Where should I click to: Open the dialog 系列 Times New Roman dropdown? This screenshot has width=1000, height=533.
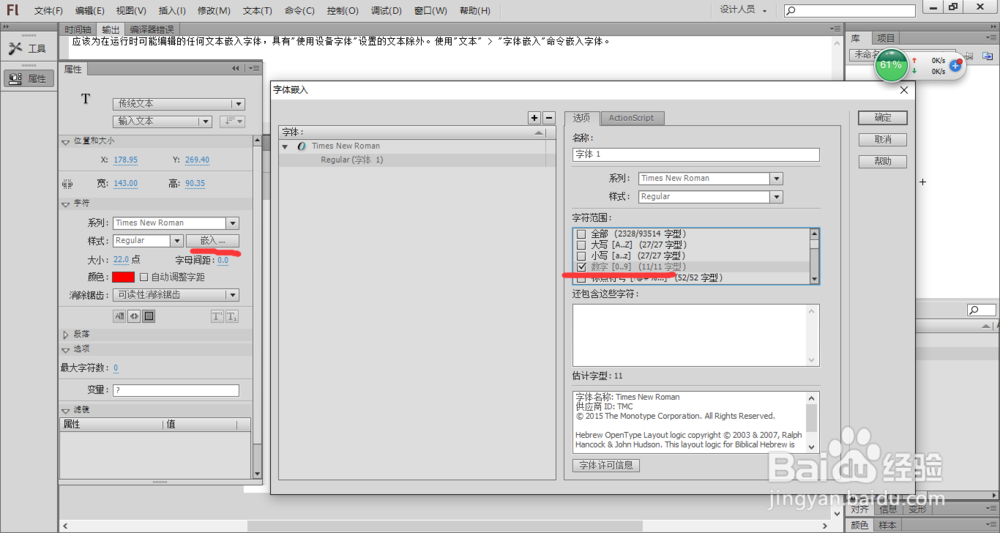coord(776,179)
